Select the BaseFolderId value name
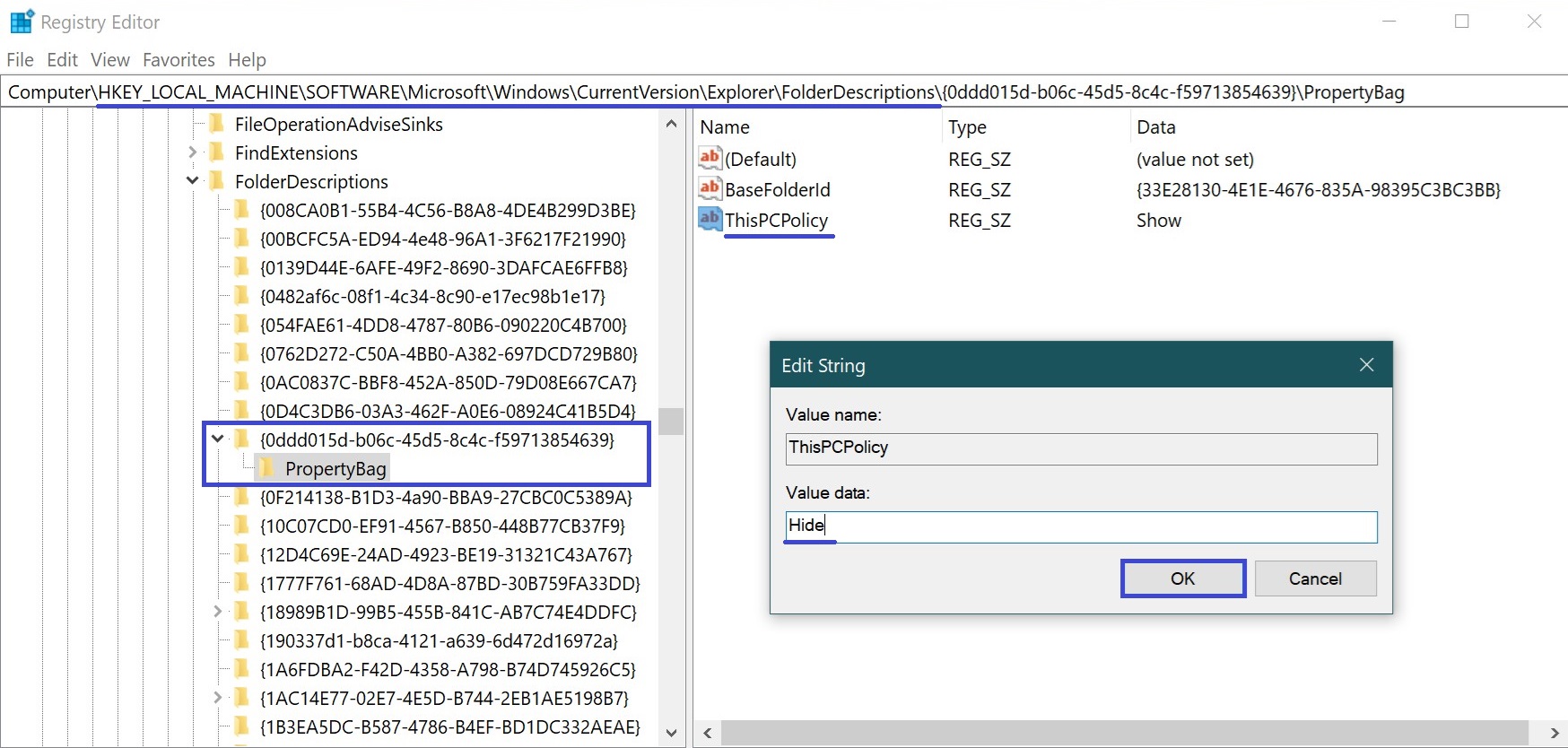Image resolution: width=1568 pixels, height=748 pixels. pos(778,189)
